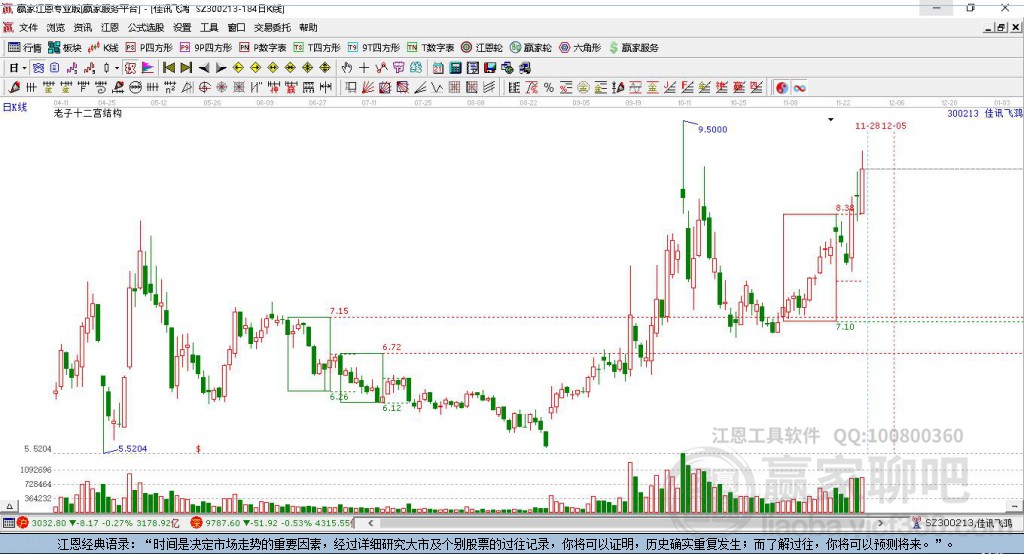Open the 文件 menu

tap(28, 27)
